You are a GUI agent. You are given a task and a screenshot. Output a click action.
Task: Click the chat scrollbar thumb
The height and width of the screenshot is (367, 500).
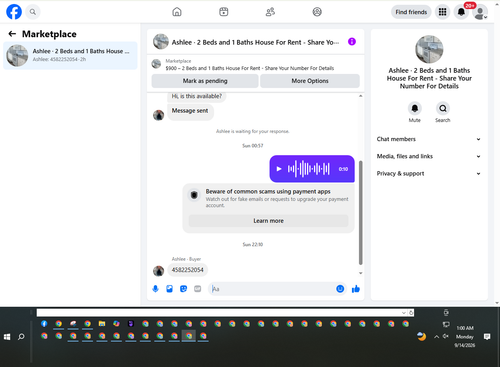pyautogui.click(x=360, y=213)
